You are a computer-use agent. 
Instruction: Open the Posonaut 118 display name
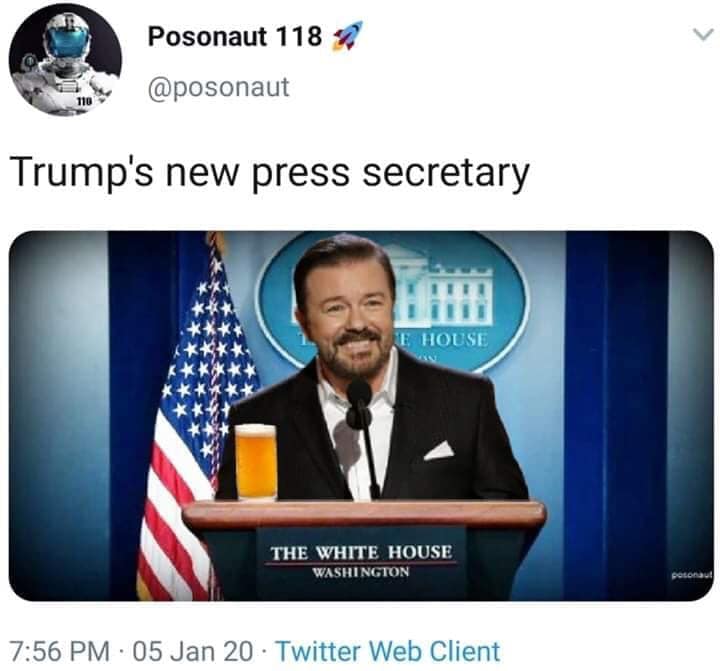(235, 36)
